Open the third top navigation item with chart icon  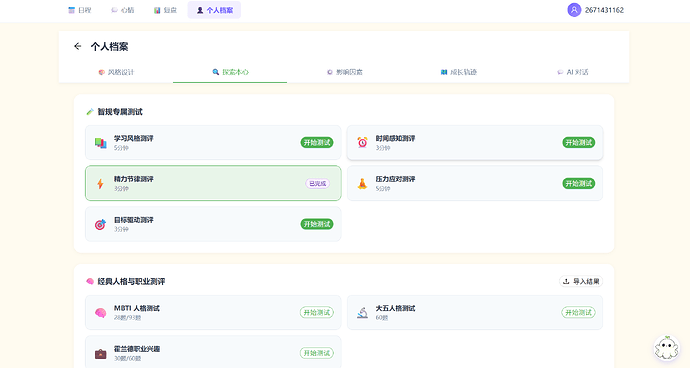pos(165,10)
